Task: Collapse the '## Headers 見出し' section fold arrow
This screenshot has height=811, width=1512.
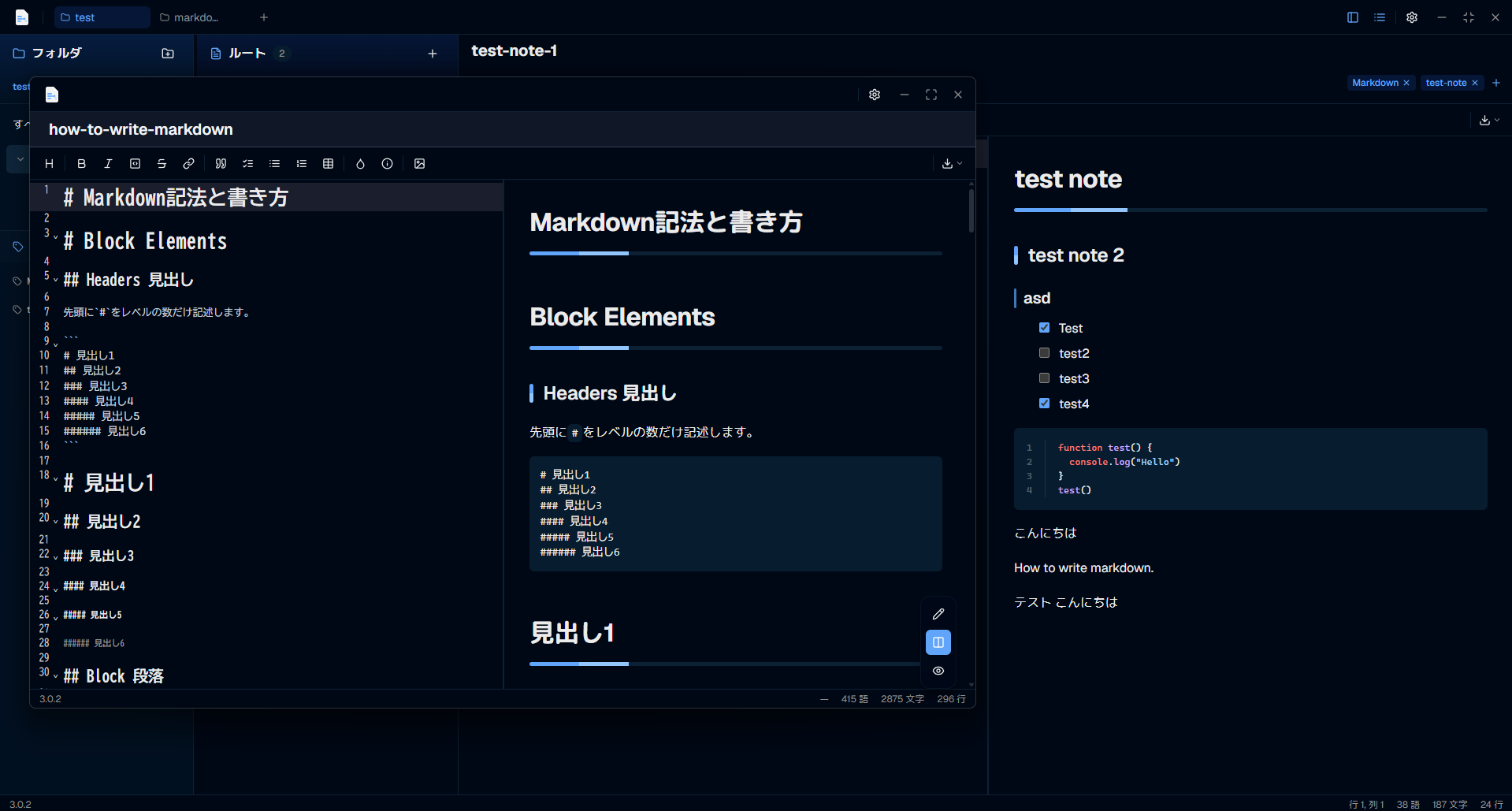Action: point(55,281)
